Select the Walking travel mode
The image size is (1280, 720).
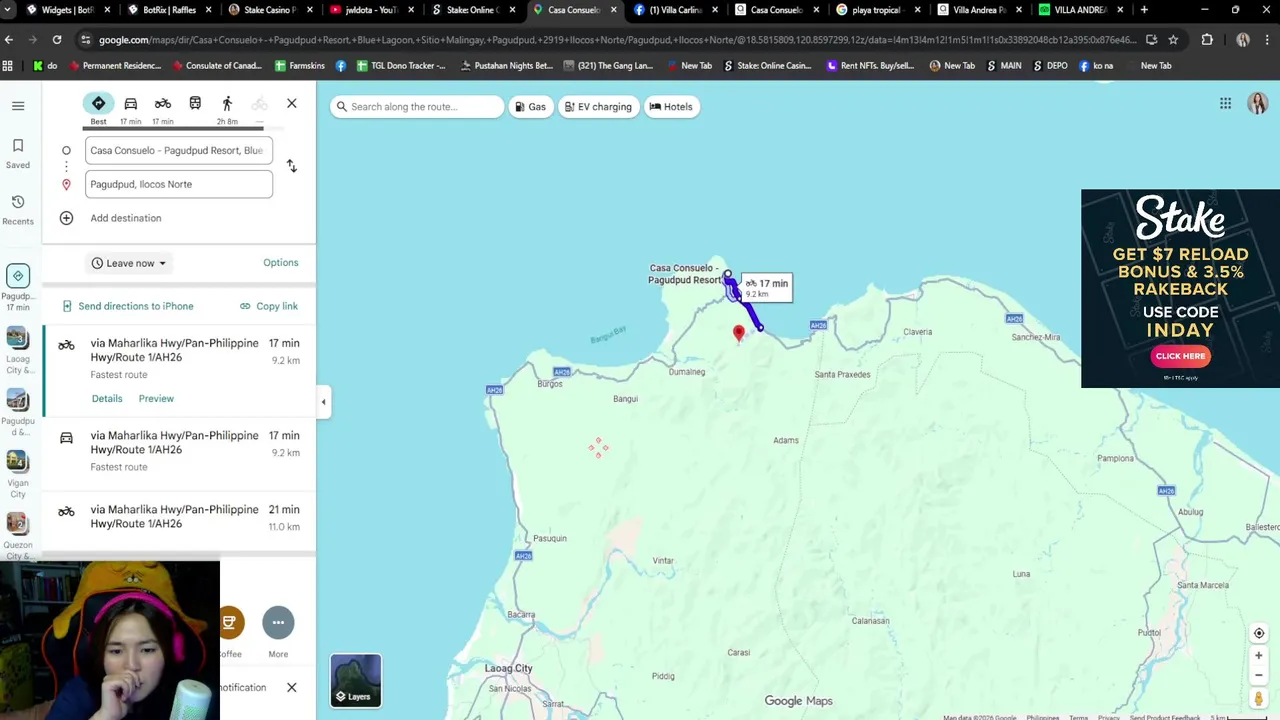pyautogui.click(x=227, y=108)
